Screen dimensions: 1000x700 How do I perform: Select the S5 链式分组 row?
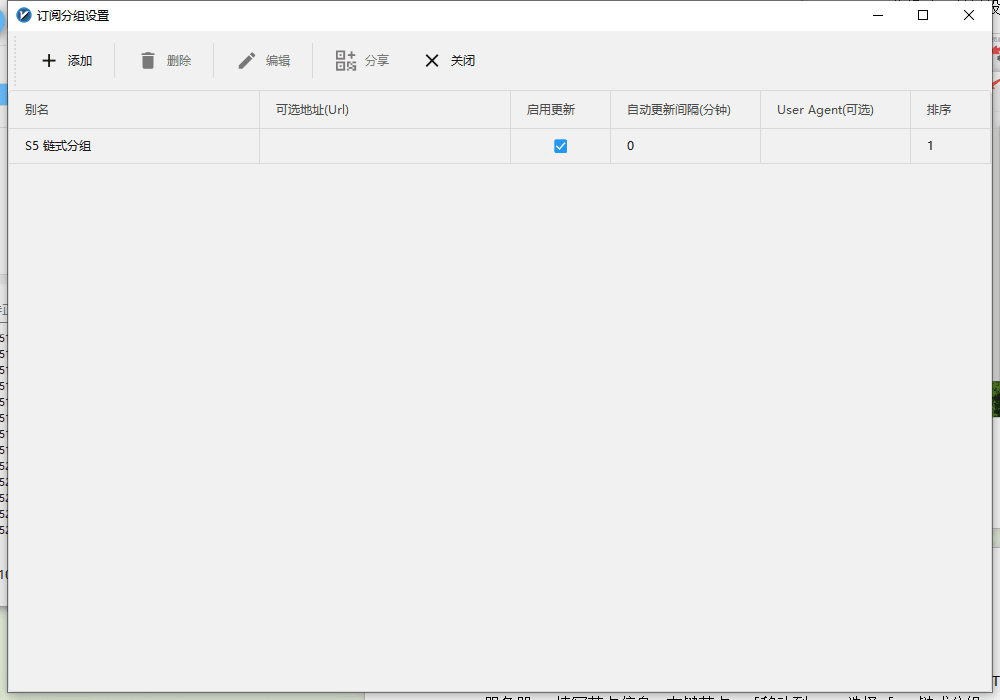[59, 146]
